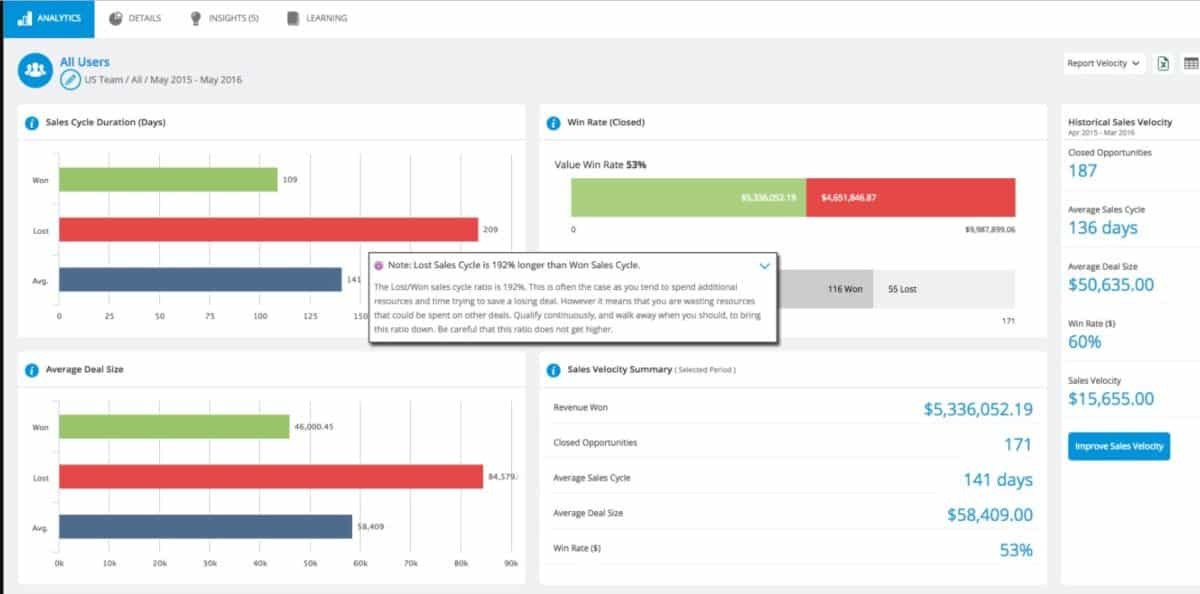Click info icon beside Average Deal Size
The height and width of the screenshot is (594, 1200).
click(31, 370)
